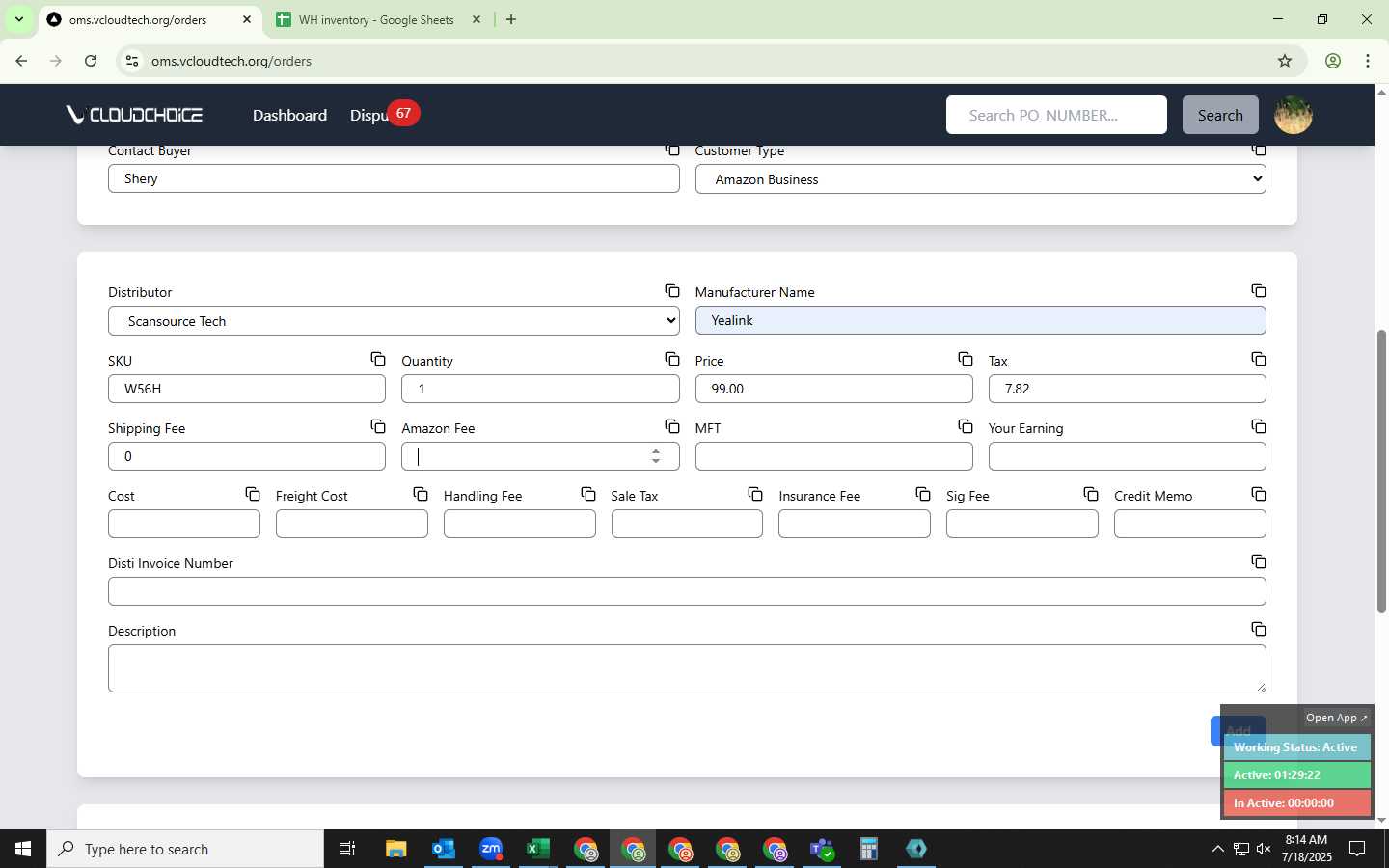
Task: Click the Your Earning input field
Action: [x=1127, y=456]
